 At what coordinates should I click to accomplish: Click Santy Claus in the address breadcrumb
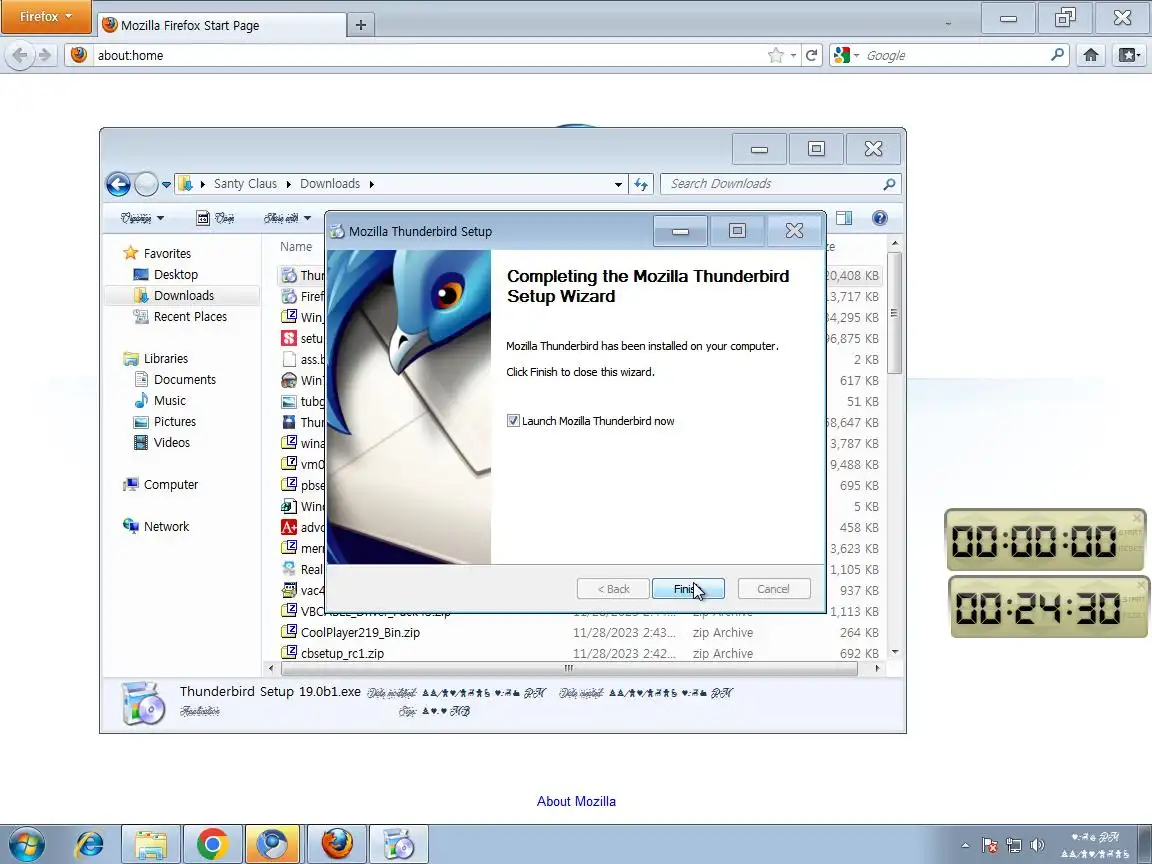coord(245,184)
